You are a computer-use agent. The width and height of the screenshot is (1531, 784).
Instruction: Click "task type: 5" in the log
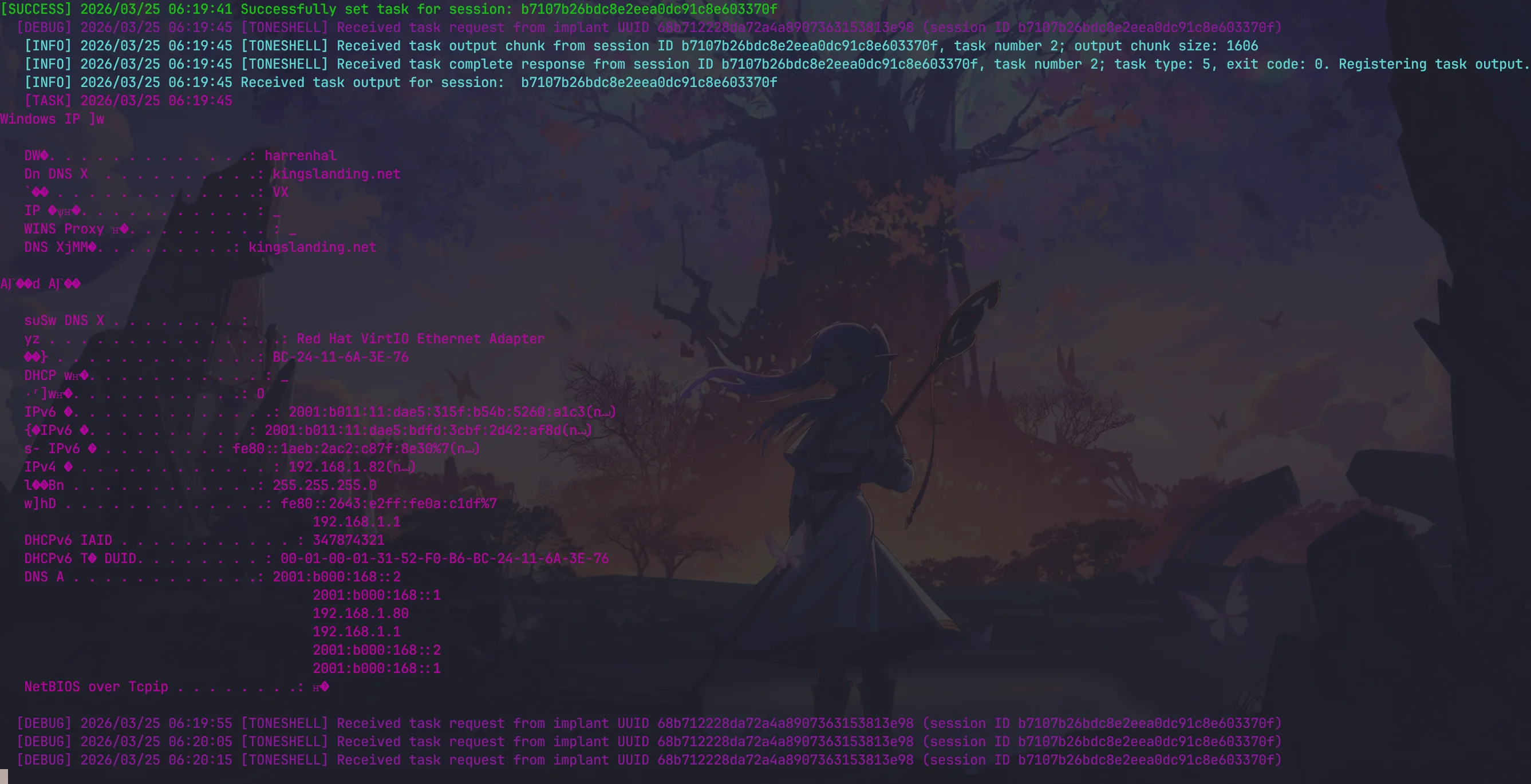coord(1162,65)
